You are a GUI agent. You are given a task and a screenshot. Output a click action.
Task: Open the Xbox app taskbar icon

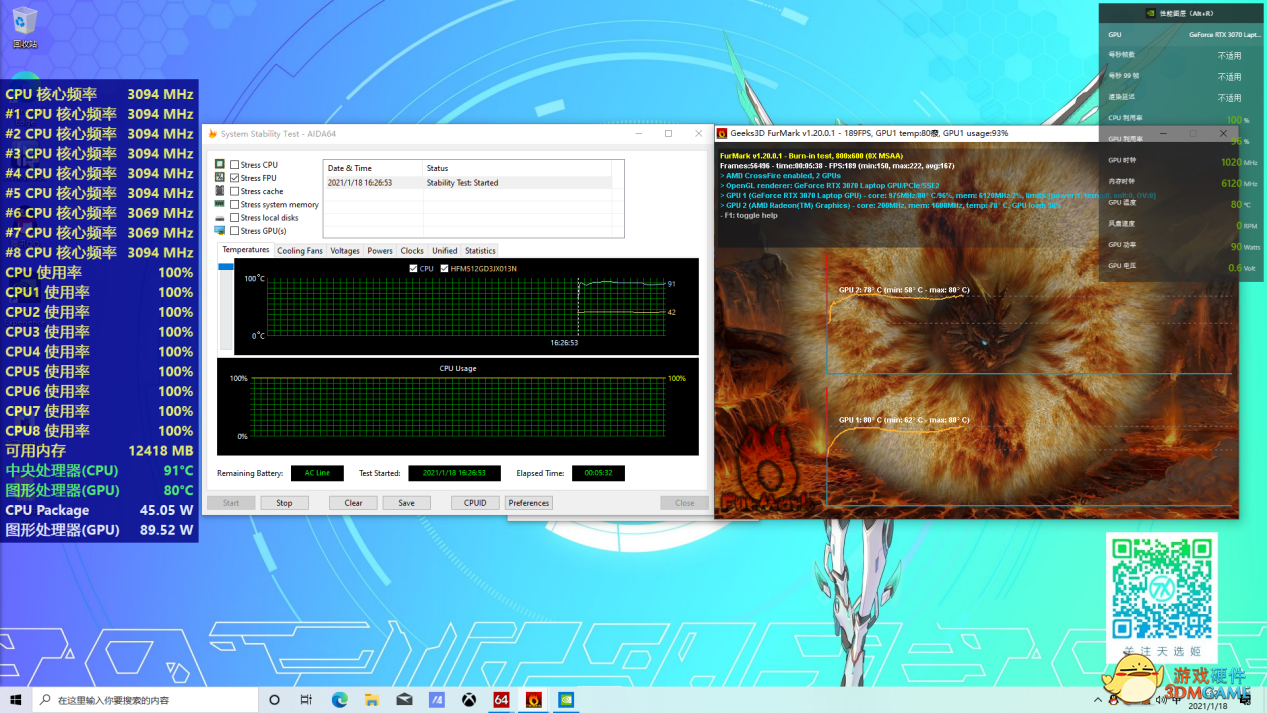(x=469, y=700)
